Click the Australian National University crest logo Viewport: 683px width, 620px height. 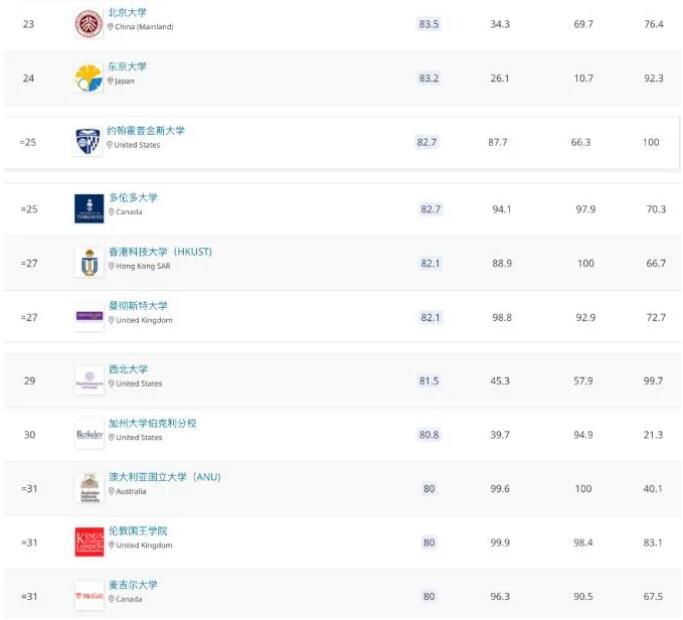coord(90,488)
